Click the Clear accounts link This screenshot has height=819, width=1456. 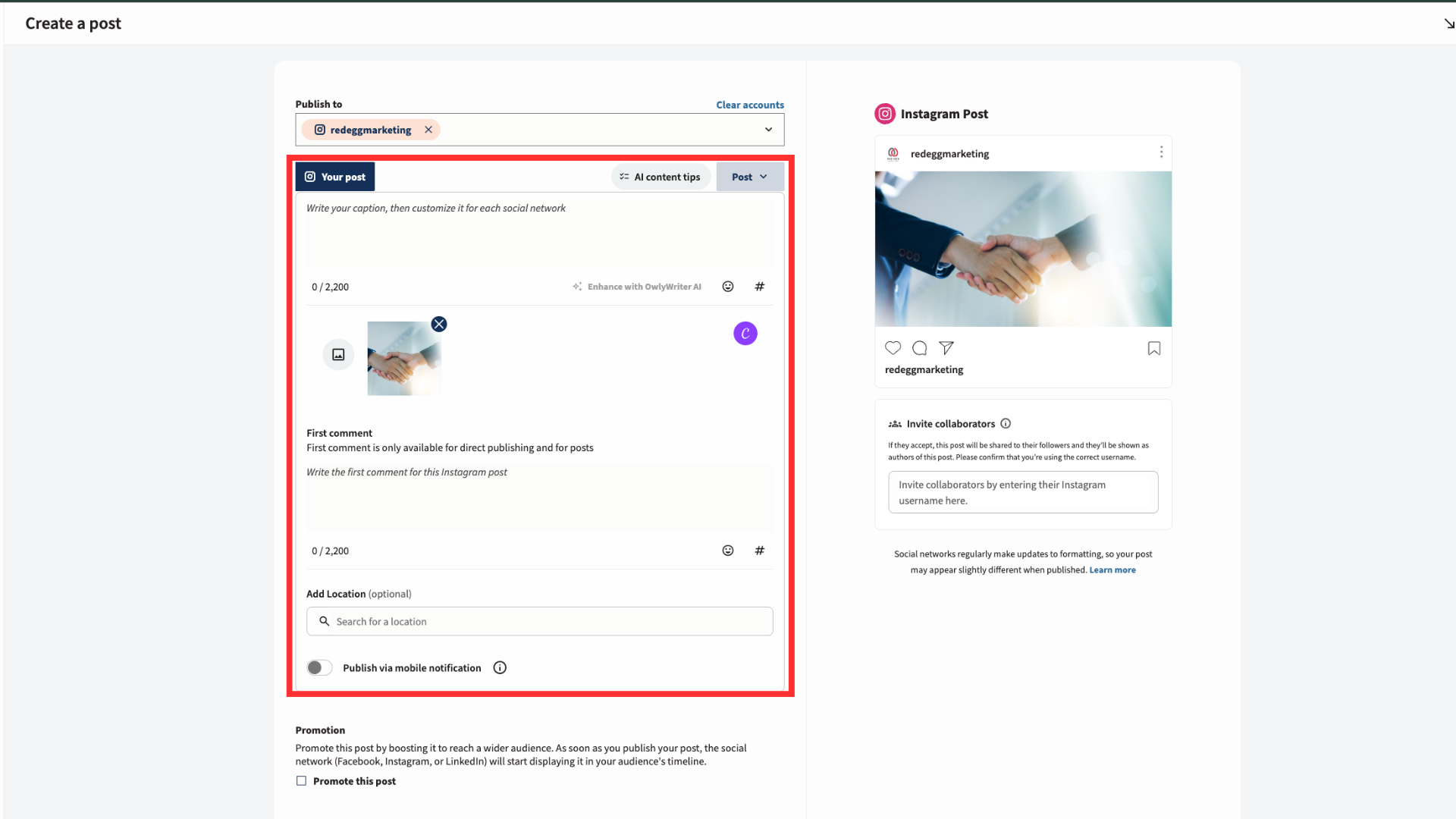click(x=749, y=105)
